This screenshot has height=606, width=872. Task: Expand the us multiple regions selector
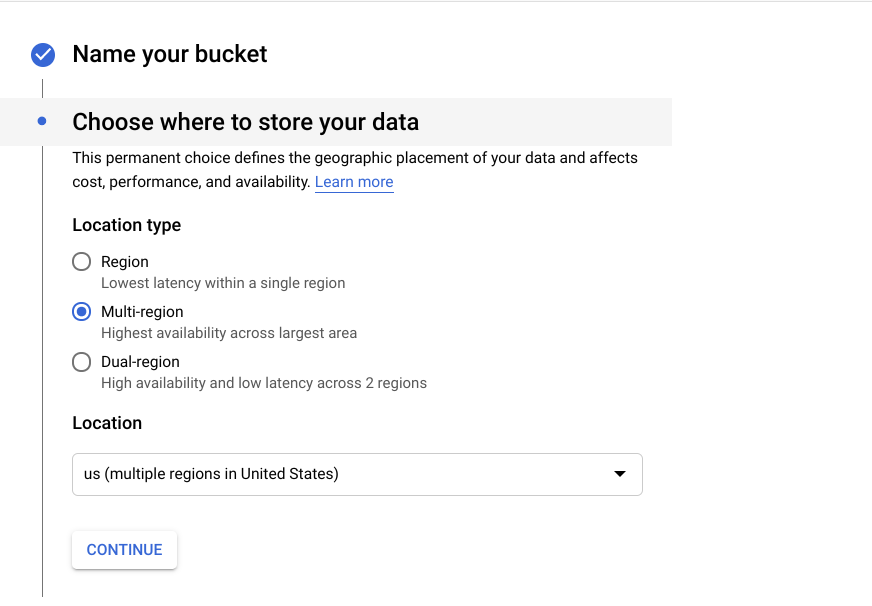coord(357,474)
